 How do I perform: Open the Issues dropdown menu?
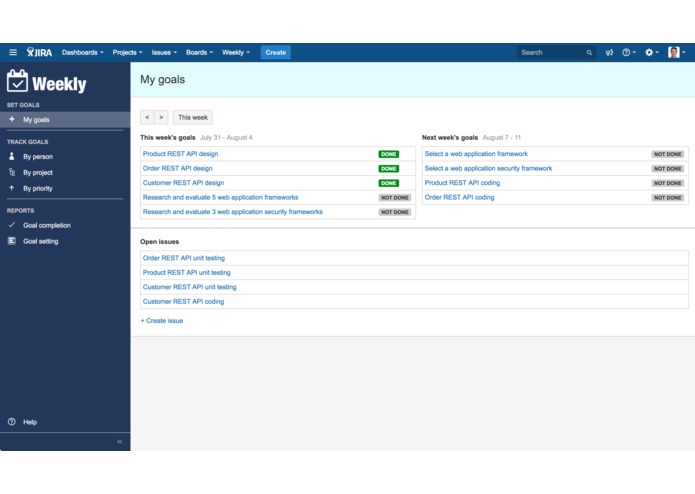click(x=164, y=52)
